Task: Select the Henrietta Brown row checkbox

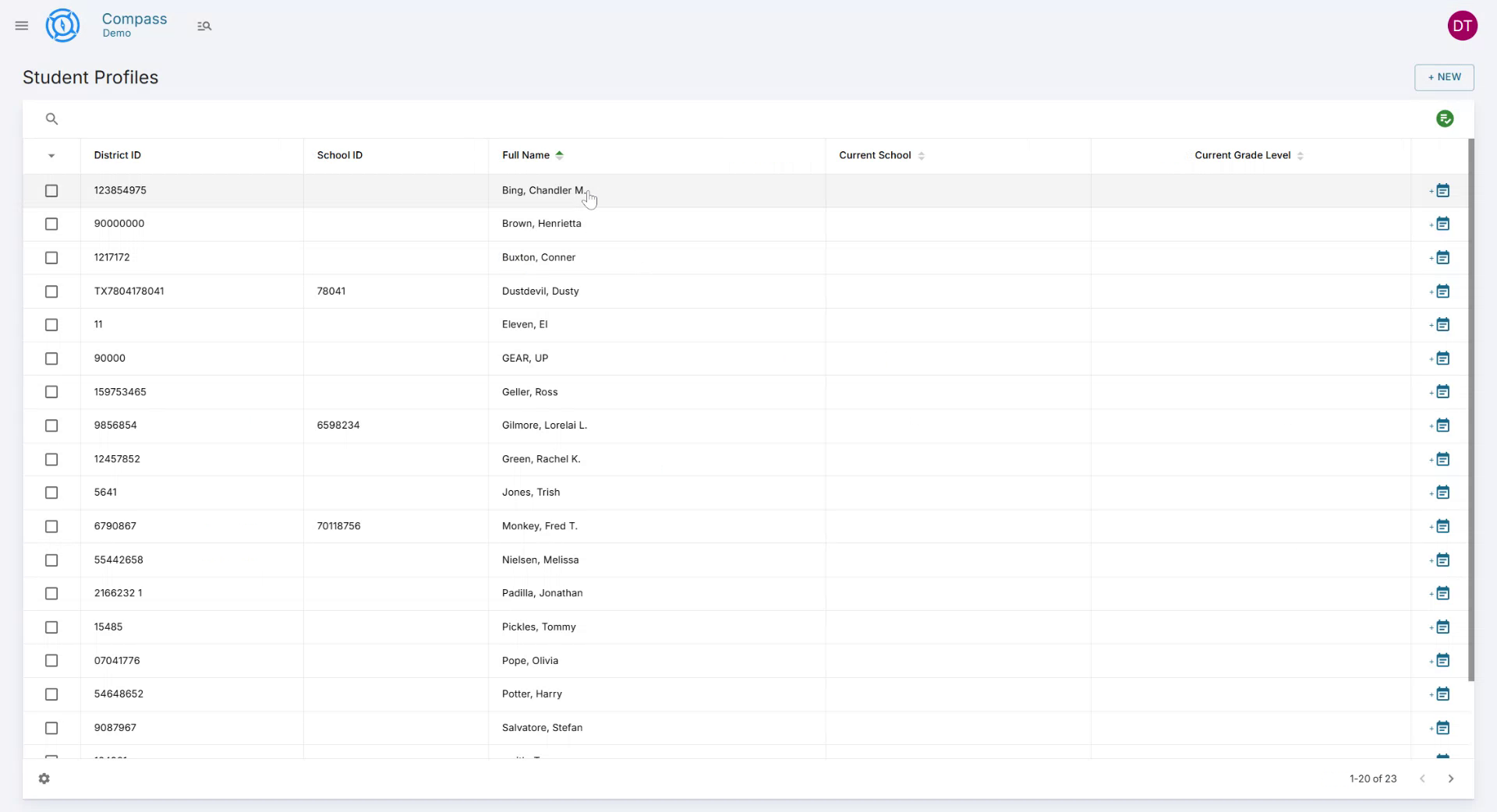Action: [51, 224]
